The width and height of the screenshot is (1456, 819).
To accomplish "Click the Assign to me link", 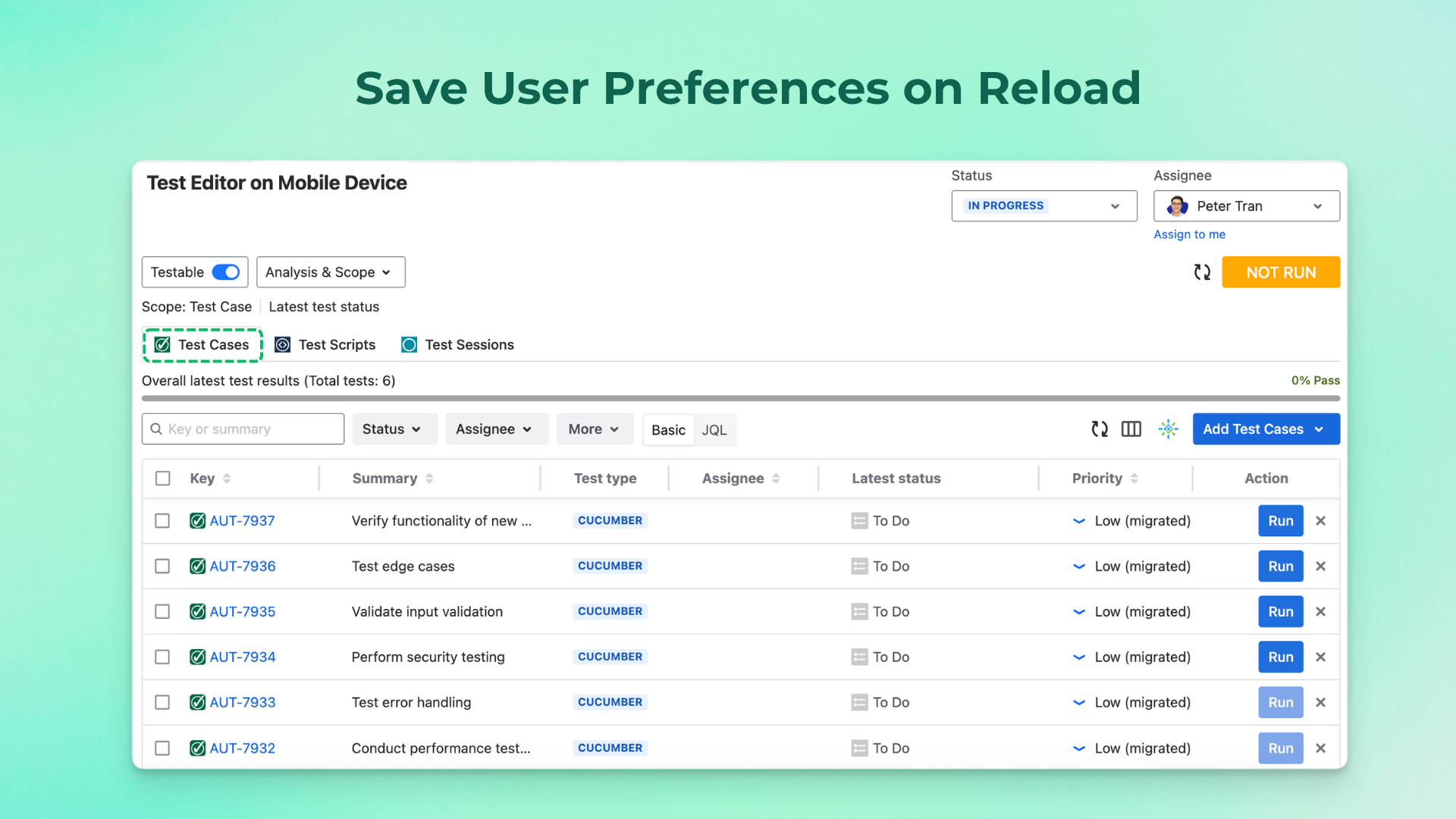I will point(1189,234).
